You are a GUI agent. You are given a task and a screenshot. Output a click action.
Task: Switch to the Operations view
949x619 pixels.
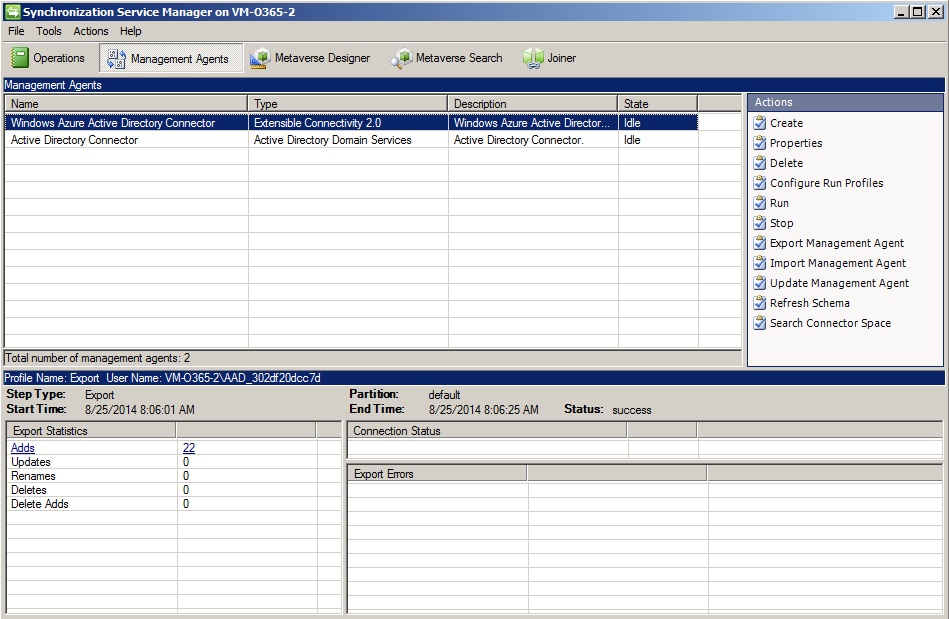[x=48, y=58]
